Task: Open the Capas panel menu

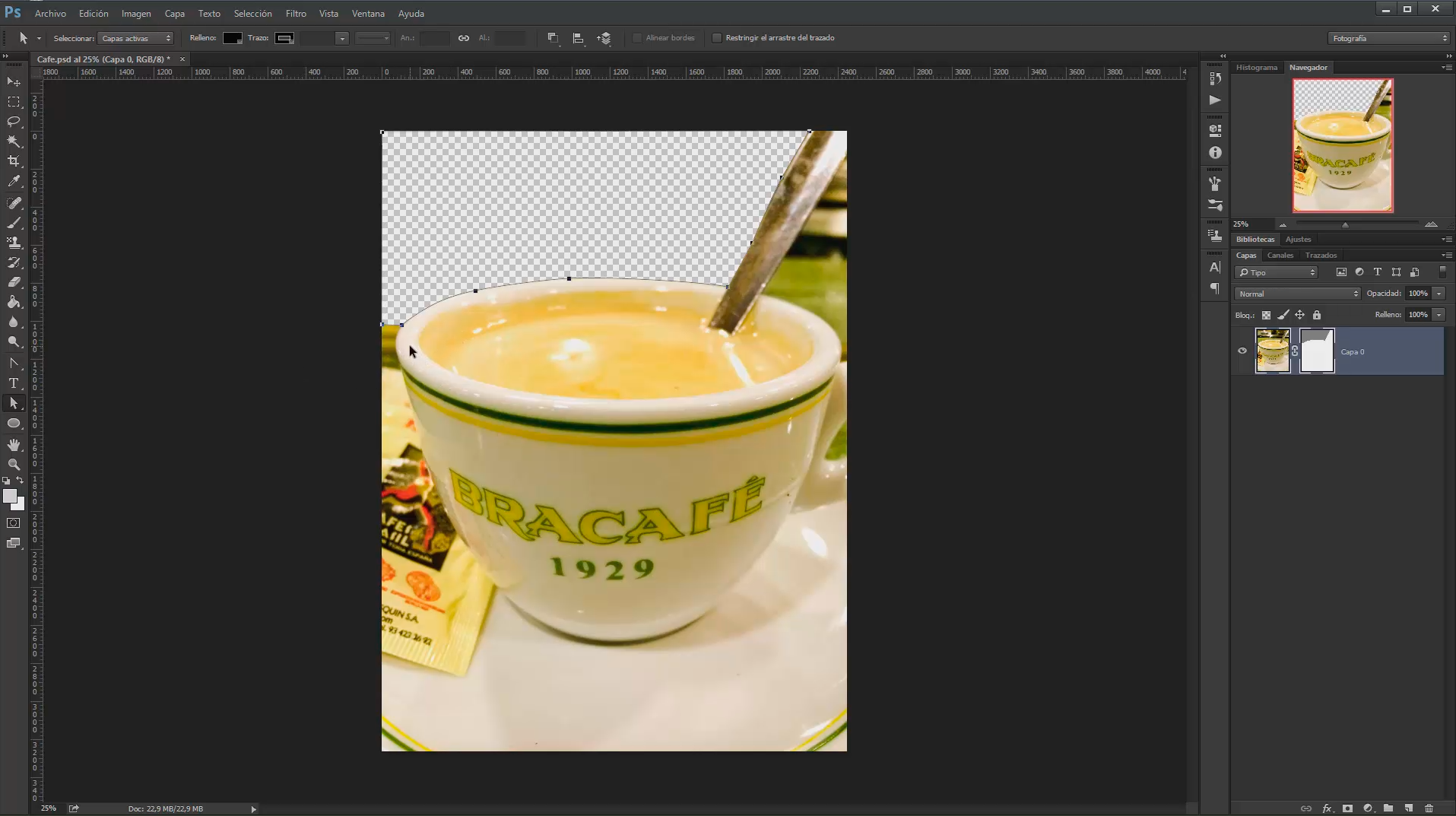Action: pos(1445,256)
